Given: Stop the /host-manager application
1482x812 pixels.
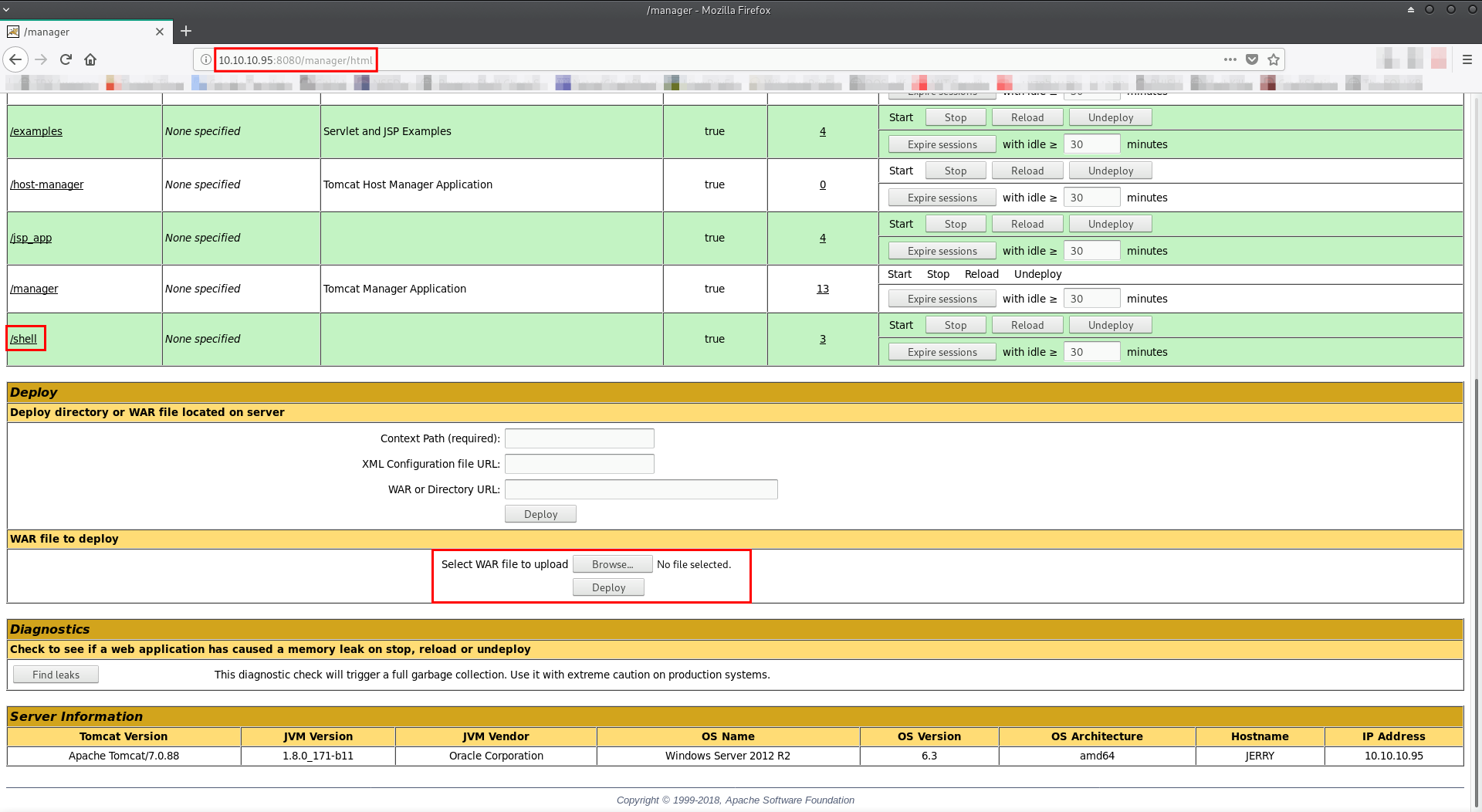Looking at the screenshot, I should pyautogui.click(x=956, y=171).
